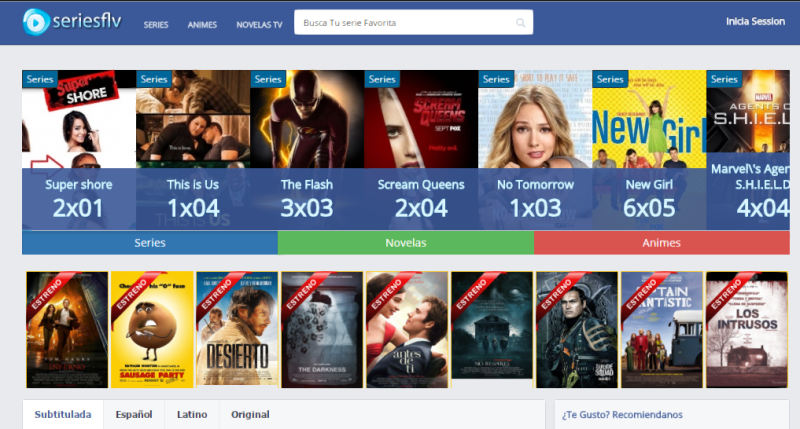Open New Girl 6x05 episode card

(x=649, y=149)
